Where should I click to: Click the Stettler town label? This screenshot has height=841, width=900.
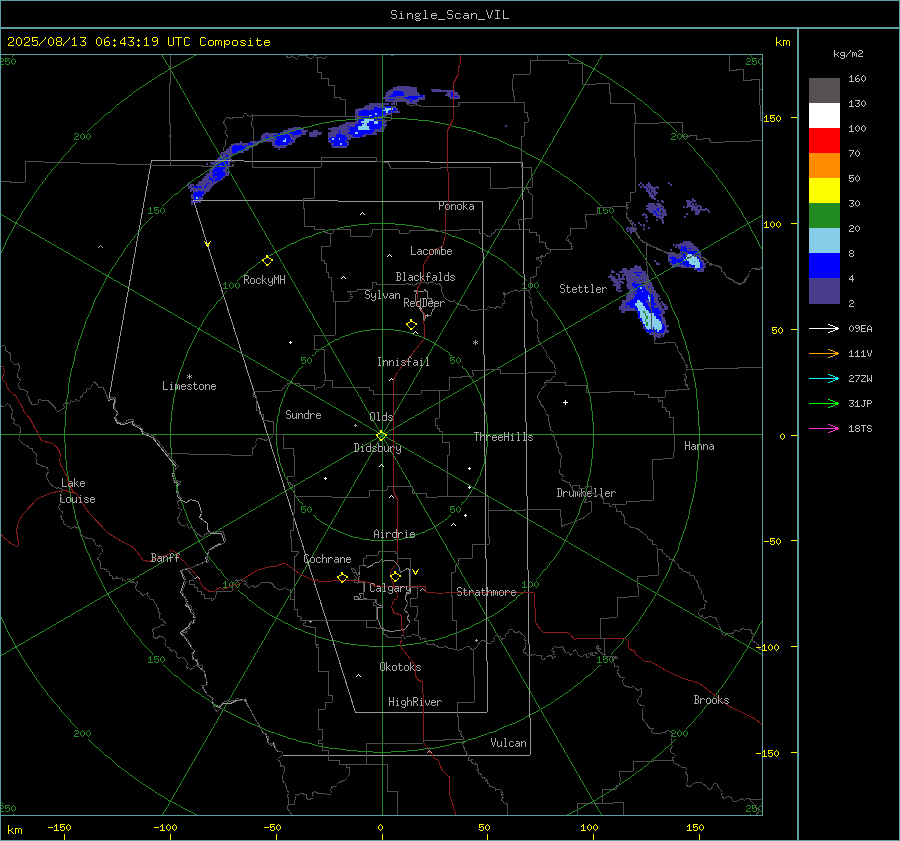[x=583, y=289]
